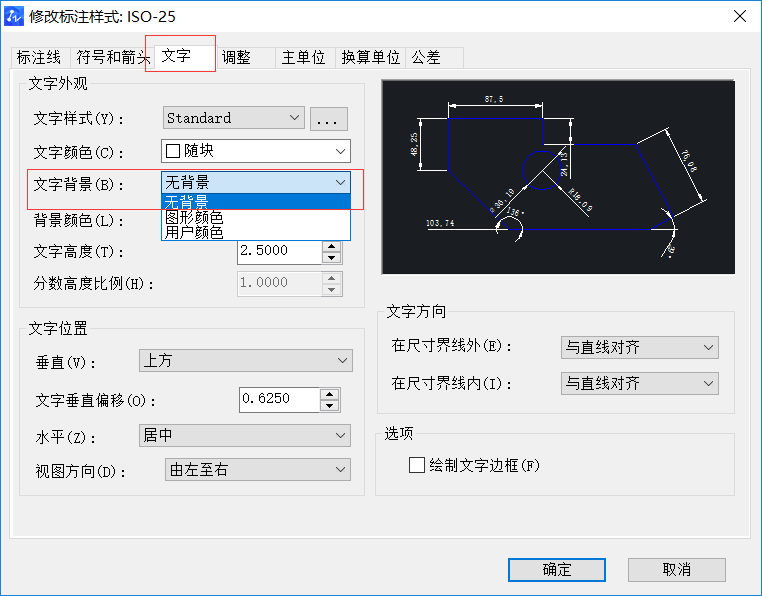Open the 公差 tab
Screen dimensions: 762x596
click(x=426, y=58)
